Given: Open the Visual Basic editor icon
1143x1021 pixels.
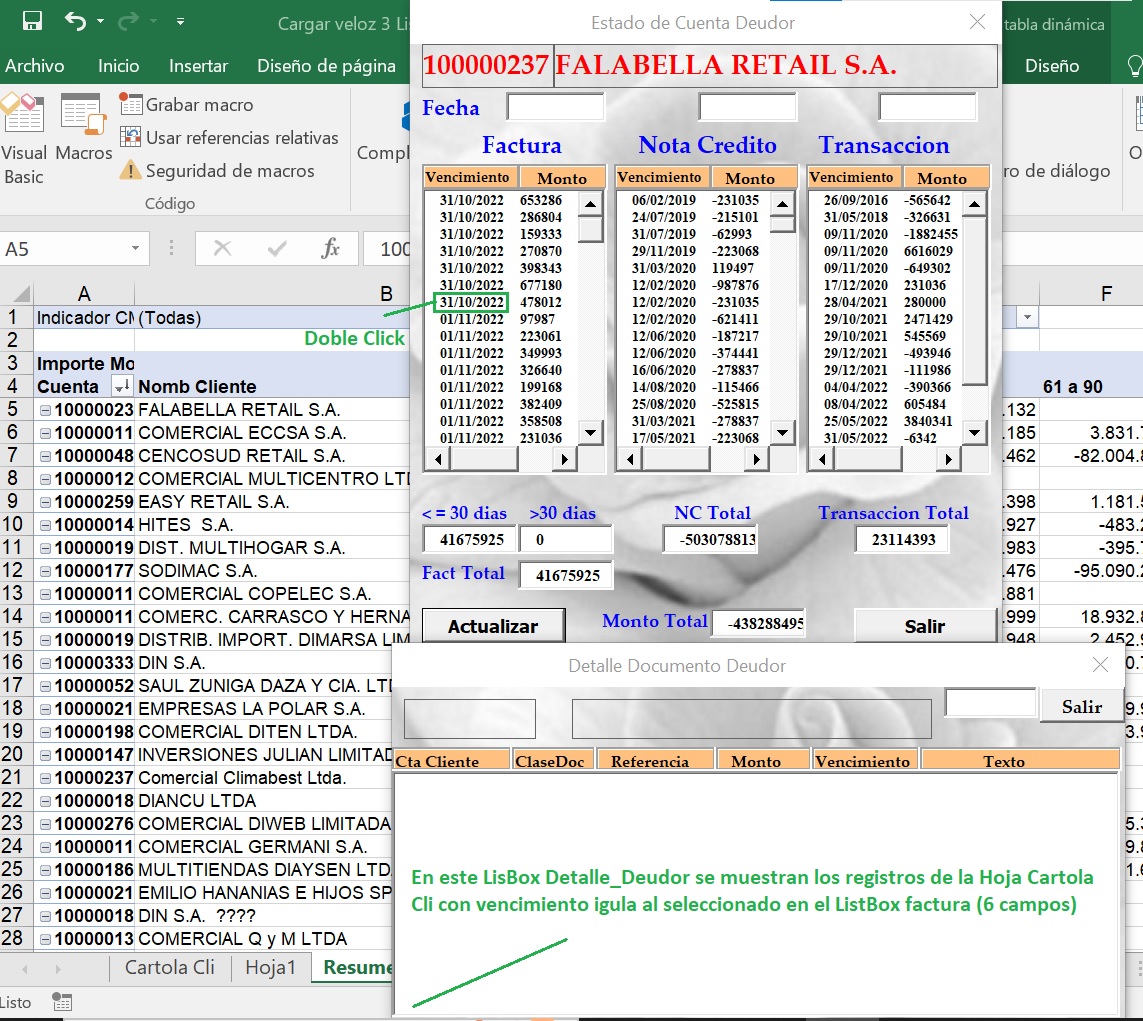Looking at the screenshot, I should [x=23, y=112].
